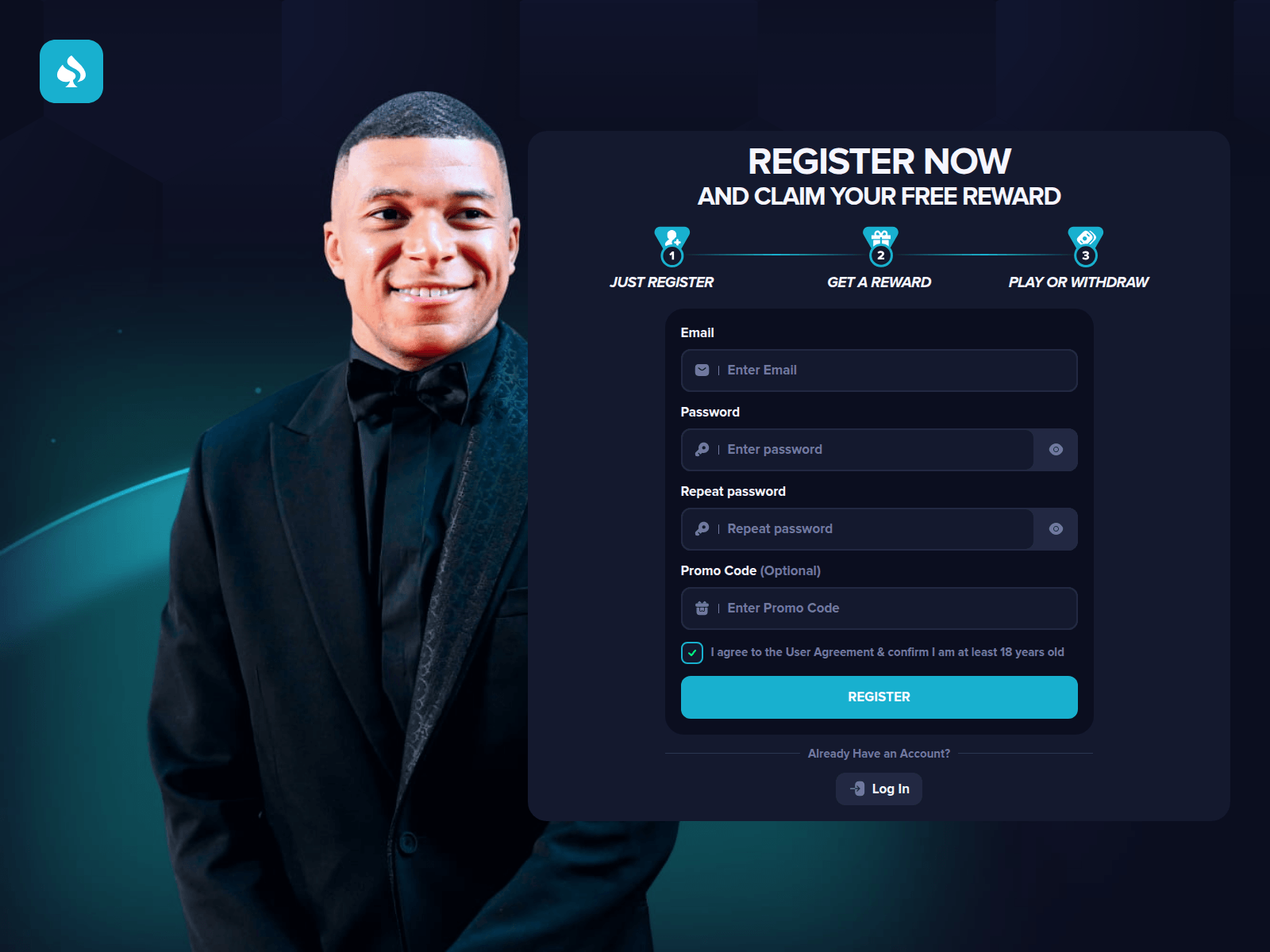
Task: Click the spade flame logo icon
Action: [x=71, y=71]
